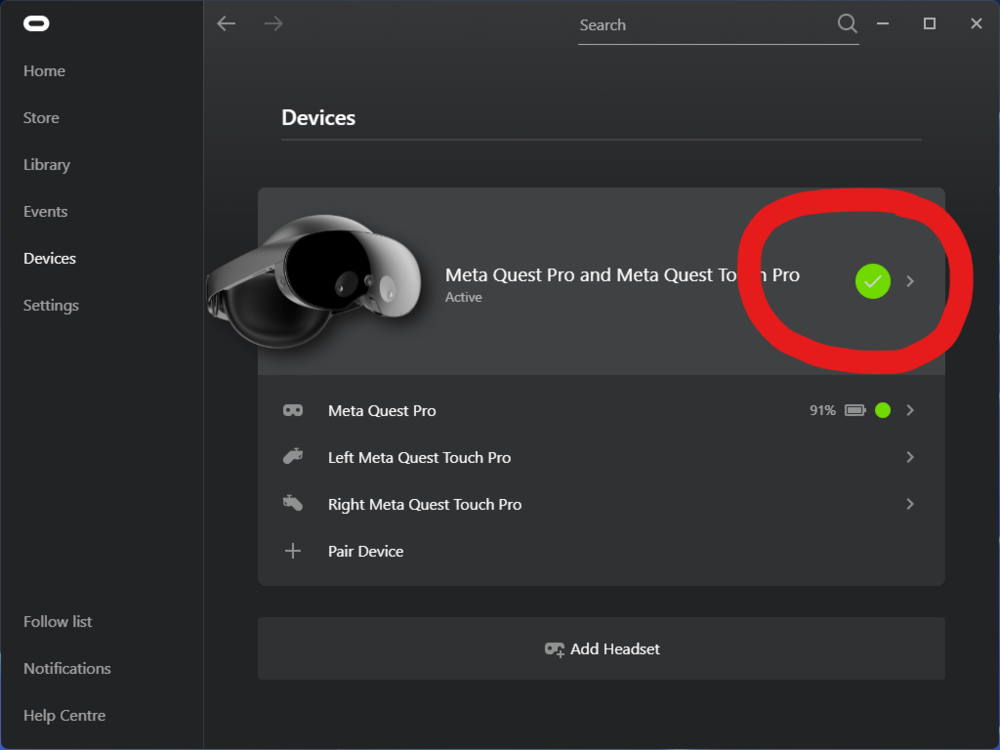The image size is (1000, 750).
Task: Click the battery icon next to 91%
Action: pyautogui.click(x=855, y=410)
